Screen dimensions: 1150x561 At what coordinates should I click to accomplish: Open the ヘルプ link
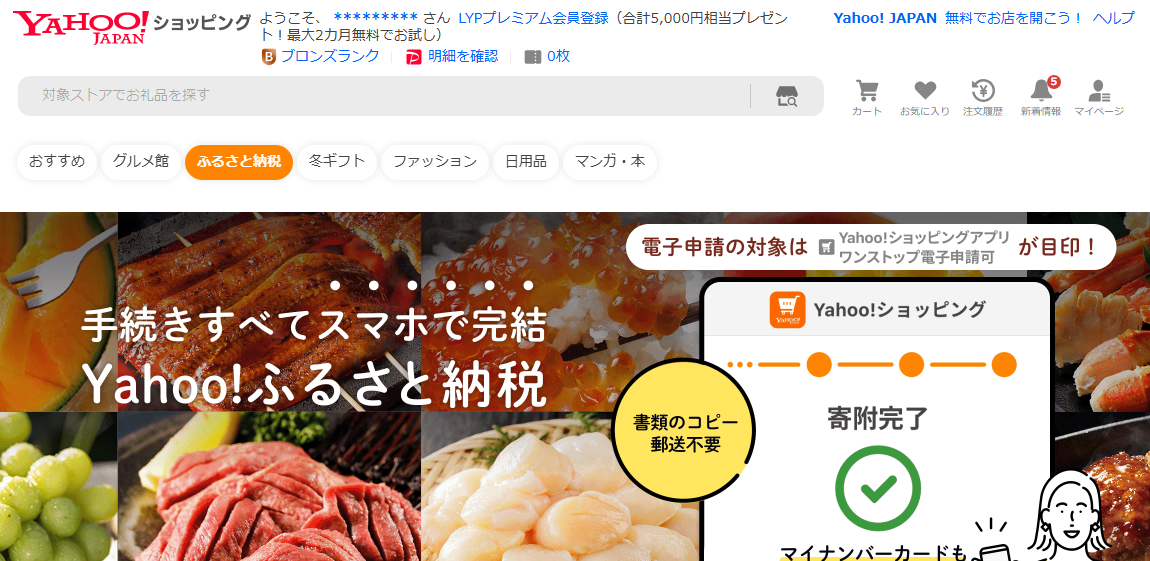click(x=1113, y=18)
